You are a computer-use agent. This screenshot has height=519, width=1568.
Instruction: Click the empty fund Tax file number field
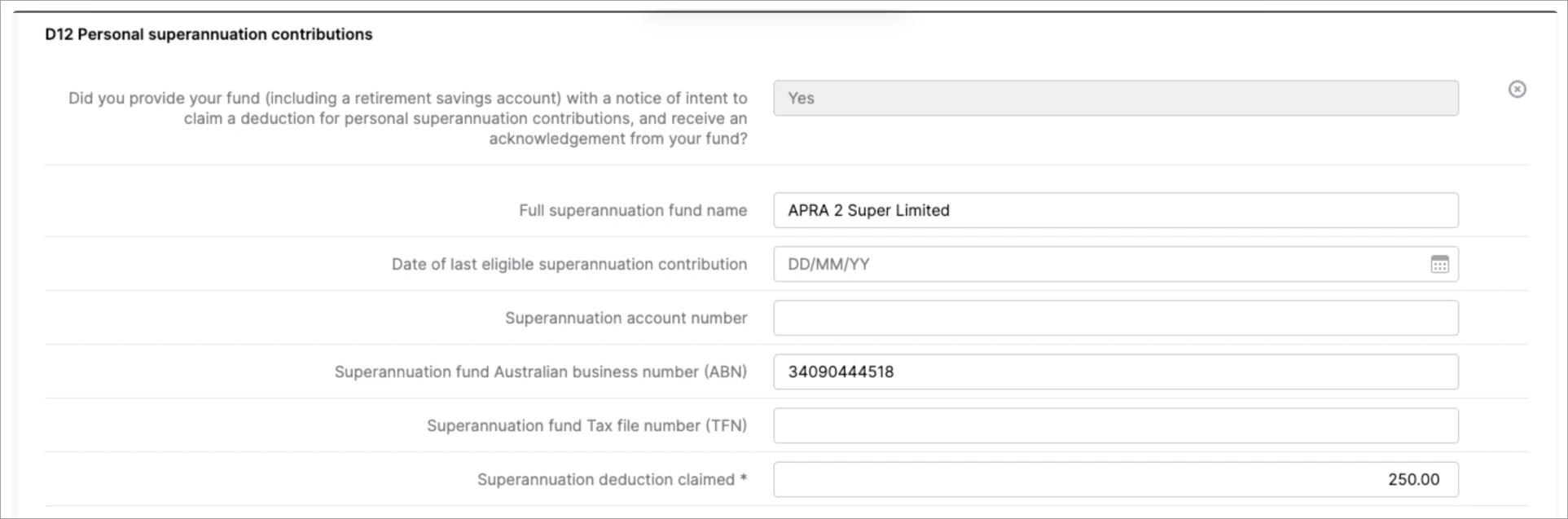point(1115,425)
